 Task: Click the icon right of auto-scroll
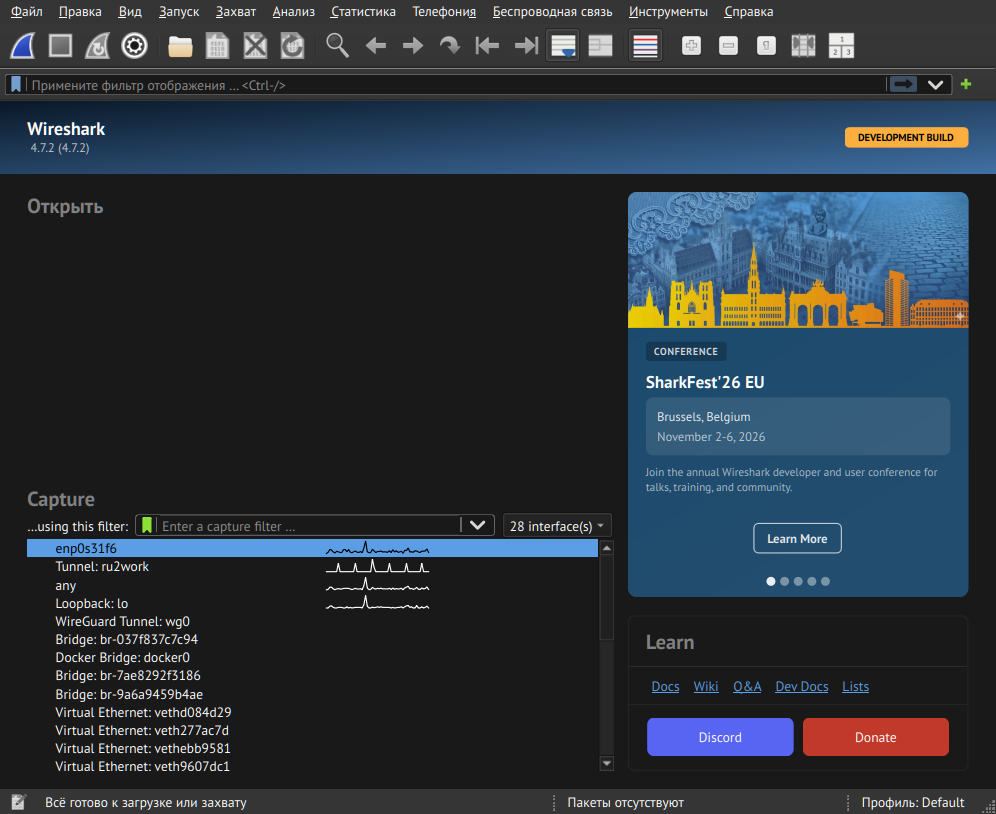coord(600,46)
